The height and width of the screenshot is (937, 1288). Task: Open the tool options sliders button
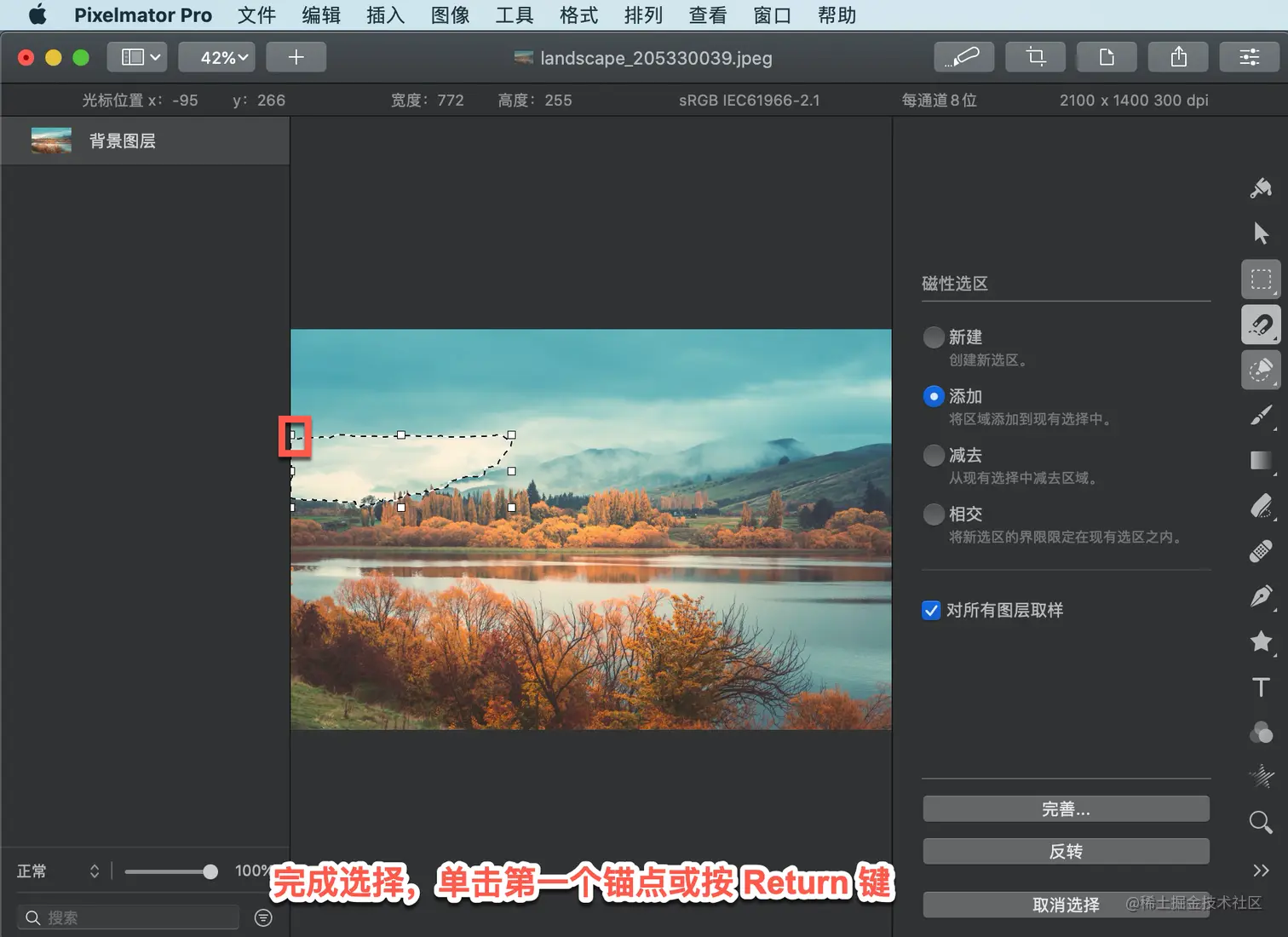1250,57
